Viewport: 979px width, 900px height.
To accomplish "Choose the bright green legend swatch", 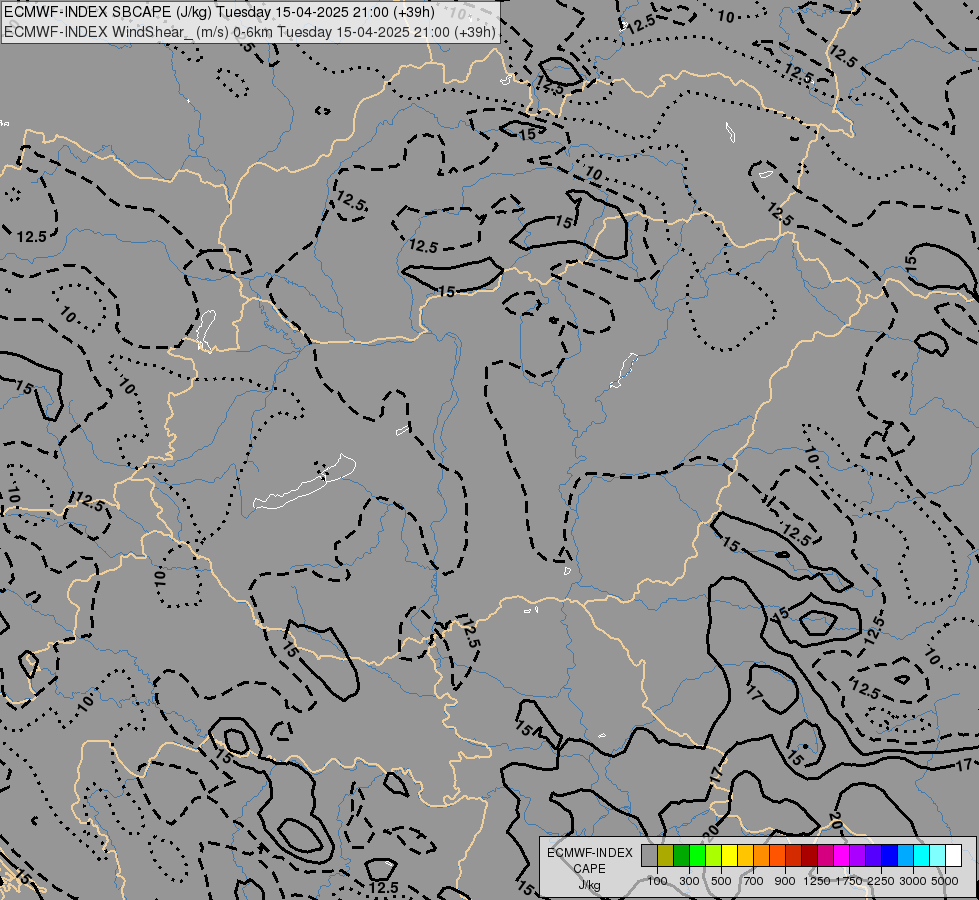I will [x=697, y=856].
